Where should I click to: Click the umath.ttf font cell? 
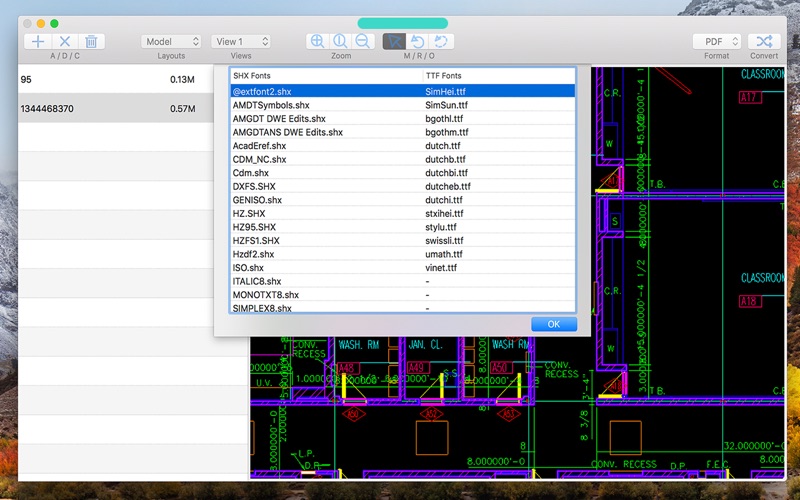[444, 254]
